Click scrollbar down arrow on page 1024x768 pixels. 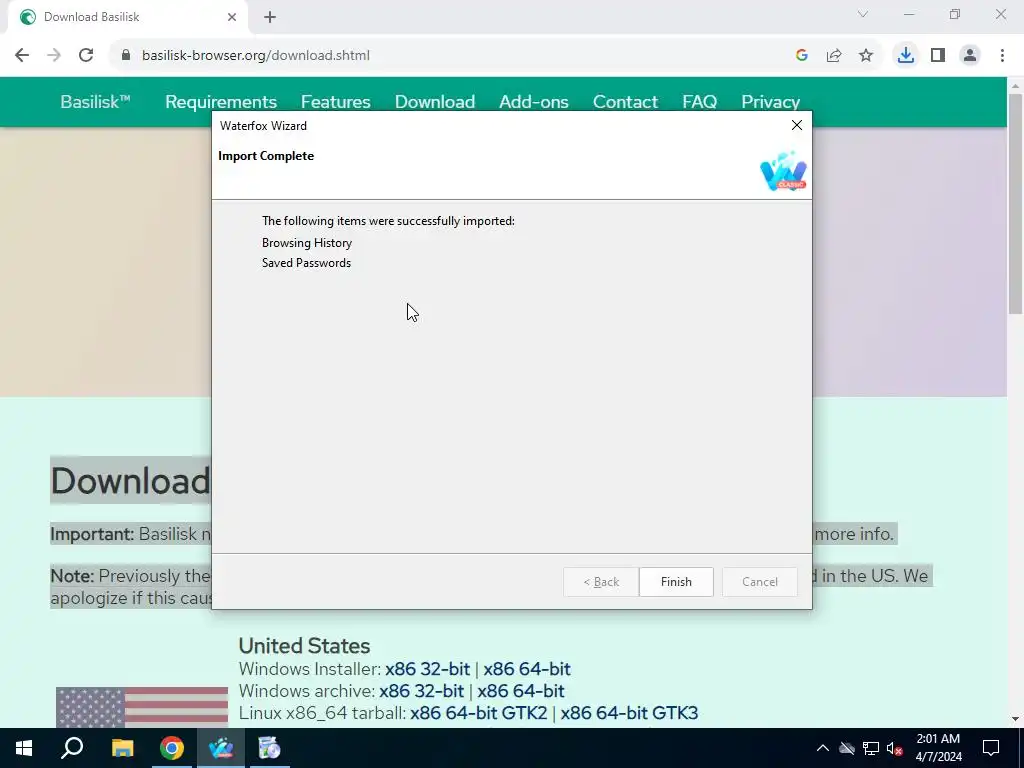pos(1015,719)
